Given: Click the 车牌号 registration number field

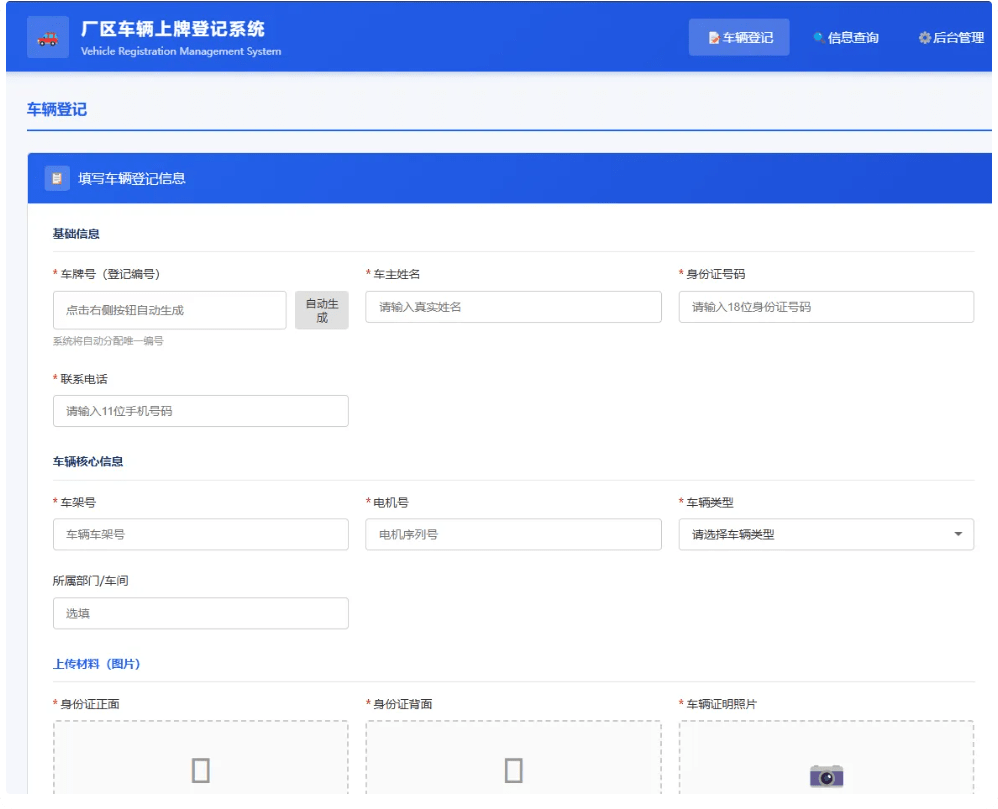Looking at the screenshot, I should point(169,310).
